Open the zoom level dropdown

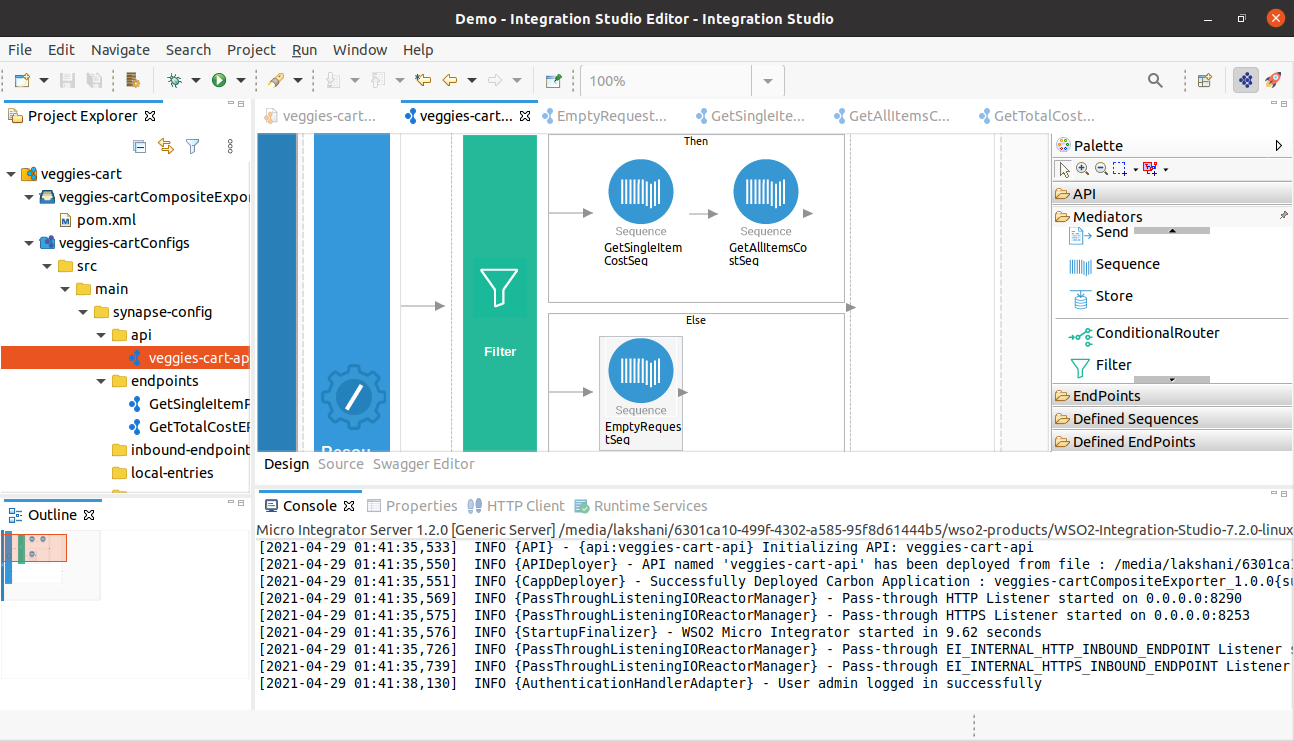click(x=768, y=81)
